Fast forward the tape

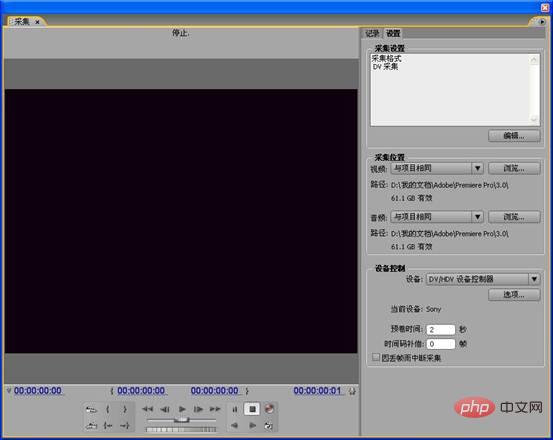(215, 409)
